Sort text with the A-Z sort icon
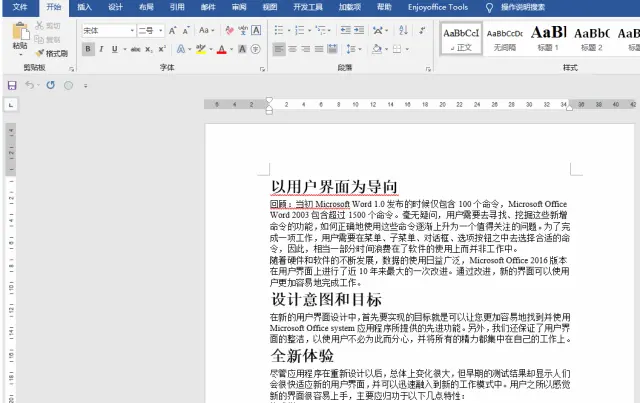 [x=403, y=30]
